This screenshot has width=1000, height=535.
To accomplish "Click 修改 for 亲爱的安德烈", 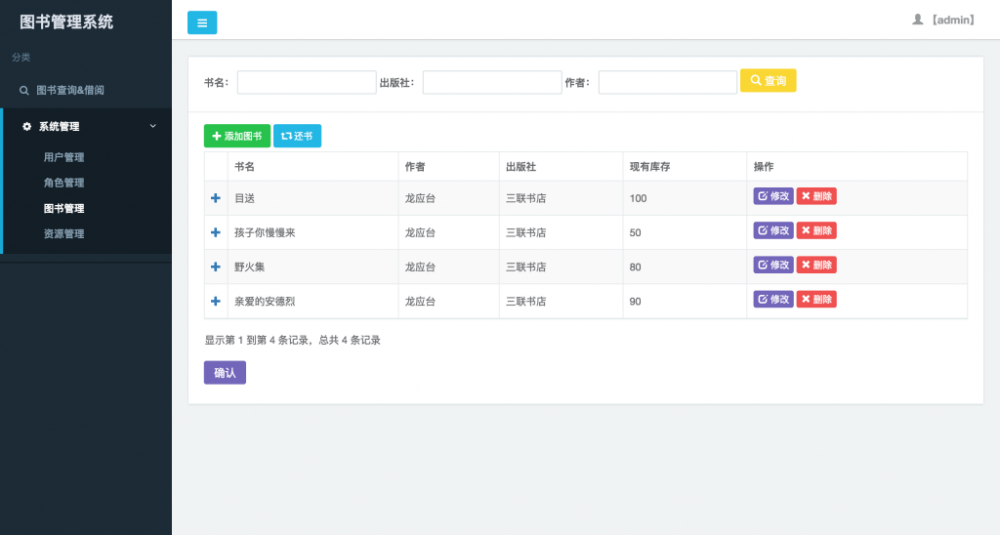I will click(774, 299).
